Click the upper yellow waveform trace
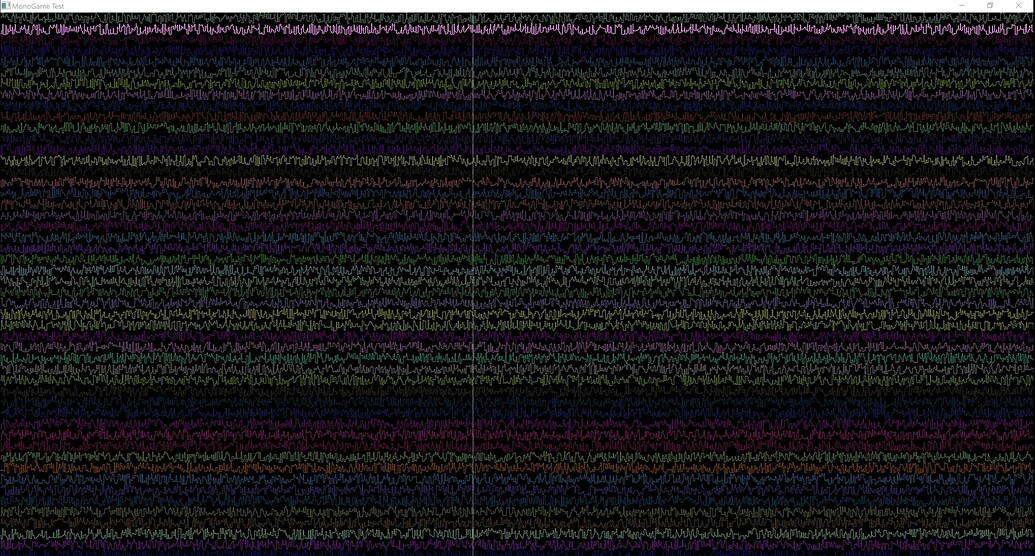The height and width of the screenshot is (556, 1035). [x=300, y=160]
